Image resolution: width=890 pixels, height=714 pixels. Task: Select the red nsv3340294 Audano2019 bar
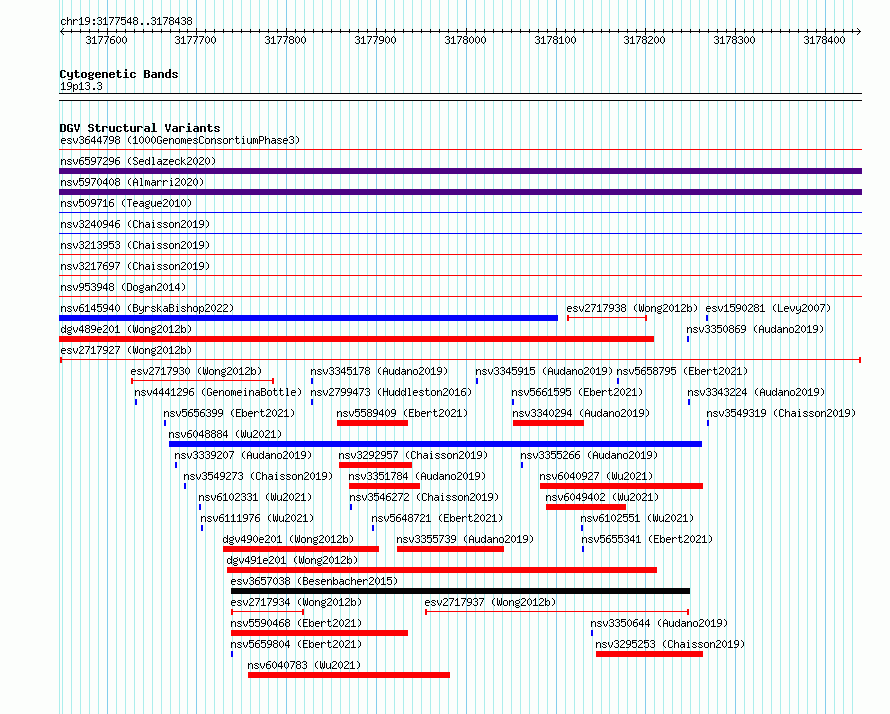tap(548, 423)
